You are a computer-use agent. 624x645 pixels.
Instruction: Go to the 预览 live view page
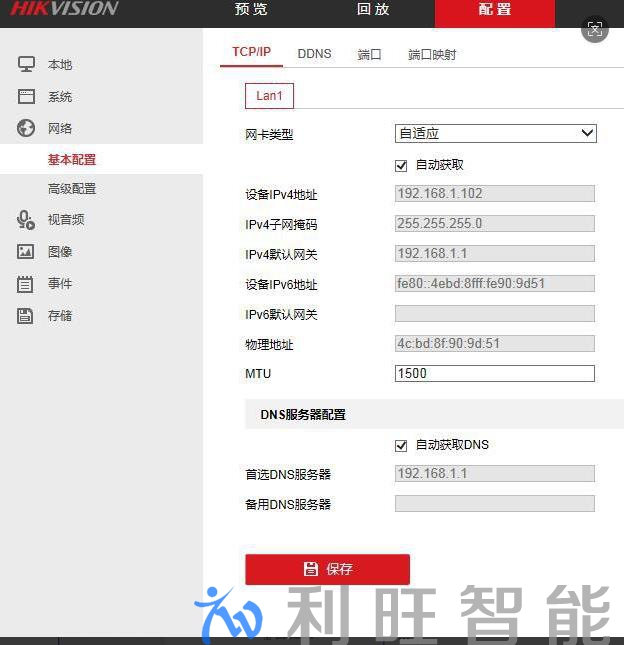click(251, 10)
